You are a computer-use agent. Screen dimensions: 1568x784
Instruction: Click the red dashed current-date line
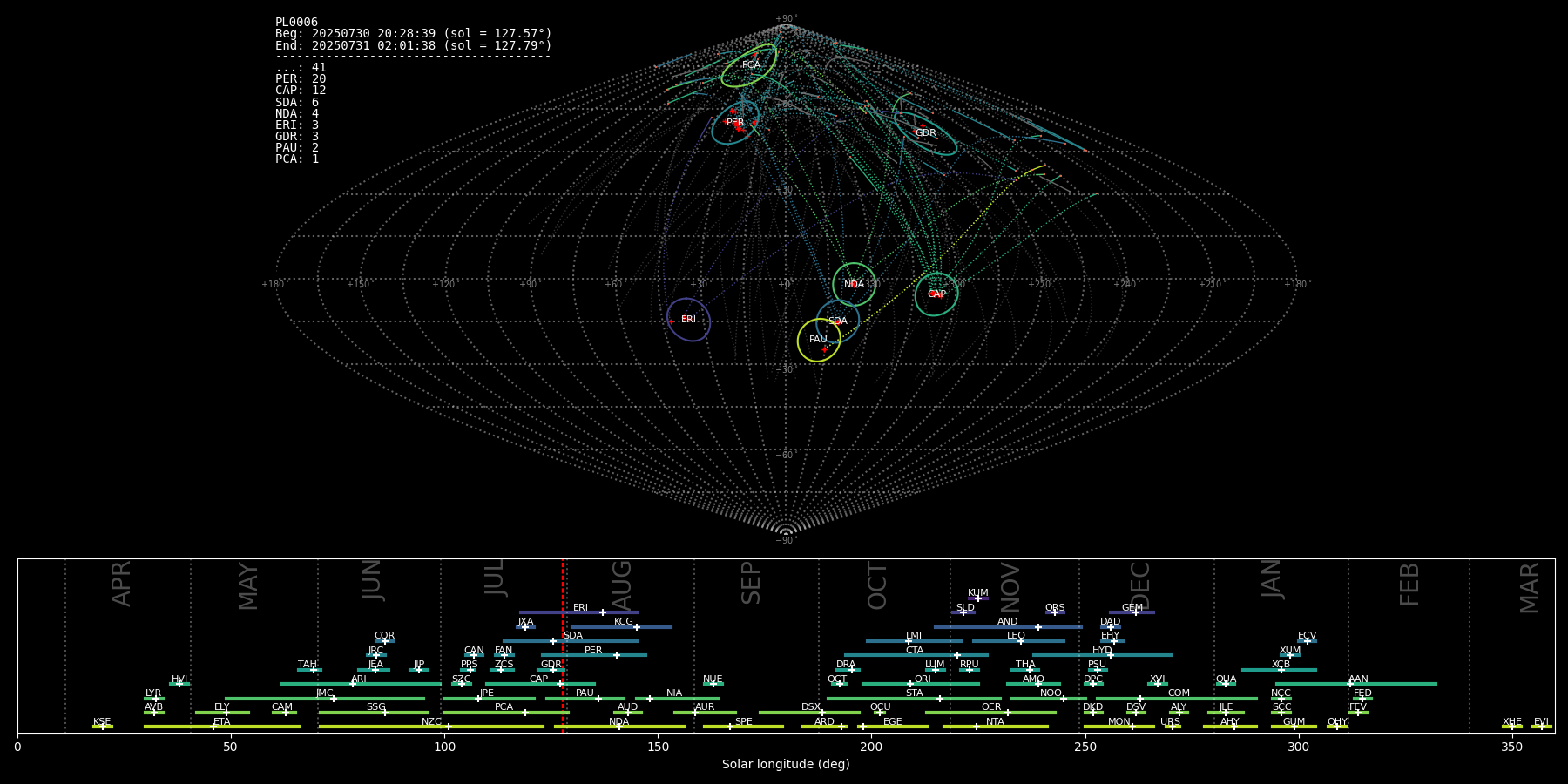pyautogui.click(x=563, y=645)
